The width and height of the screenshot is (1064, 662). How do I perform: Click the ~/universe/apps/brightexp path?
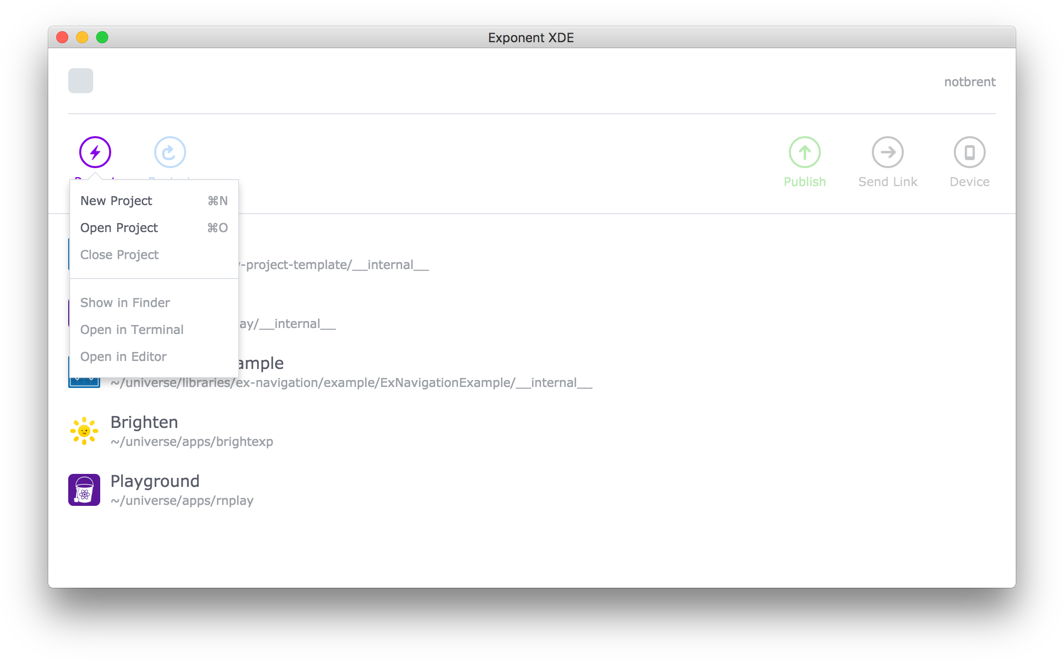191,442
